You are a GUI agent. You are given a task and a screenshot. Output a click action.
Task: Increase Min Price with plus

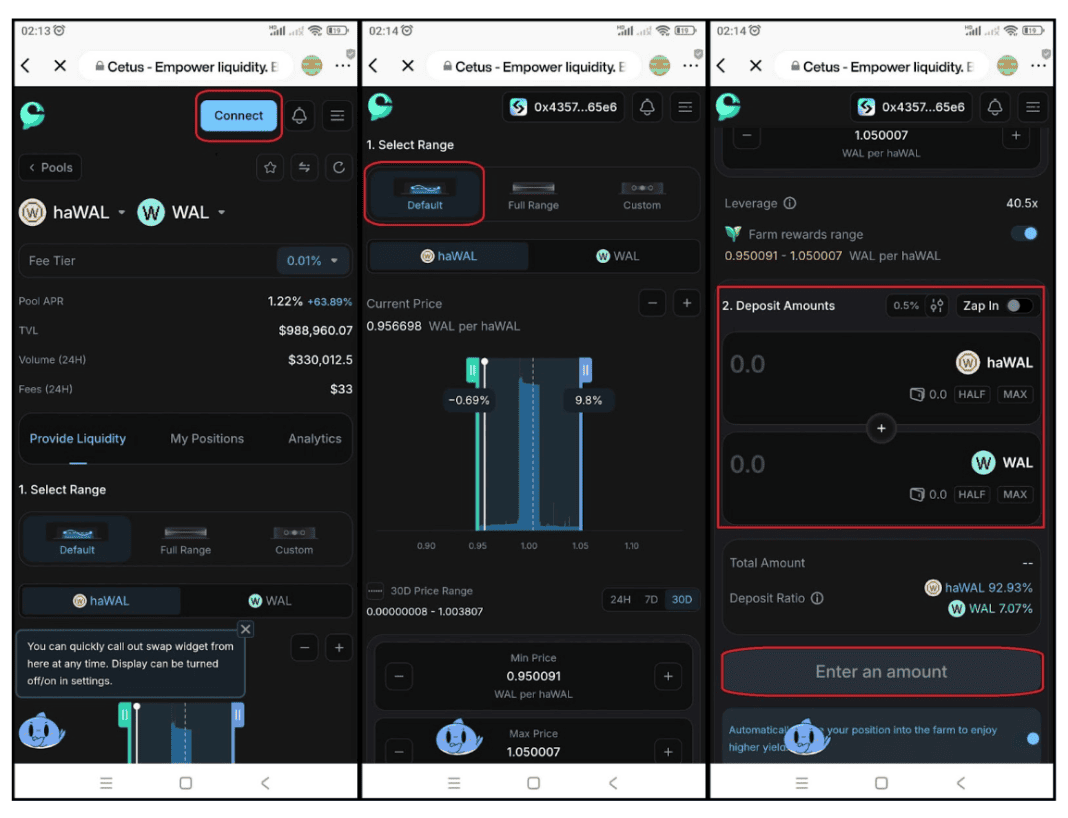pos(668,676)
